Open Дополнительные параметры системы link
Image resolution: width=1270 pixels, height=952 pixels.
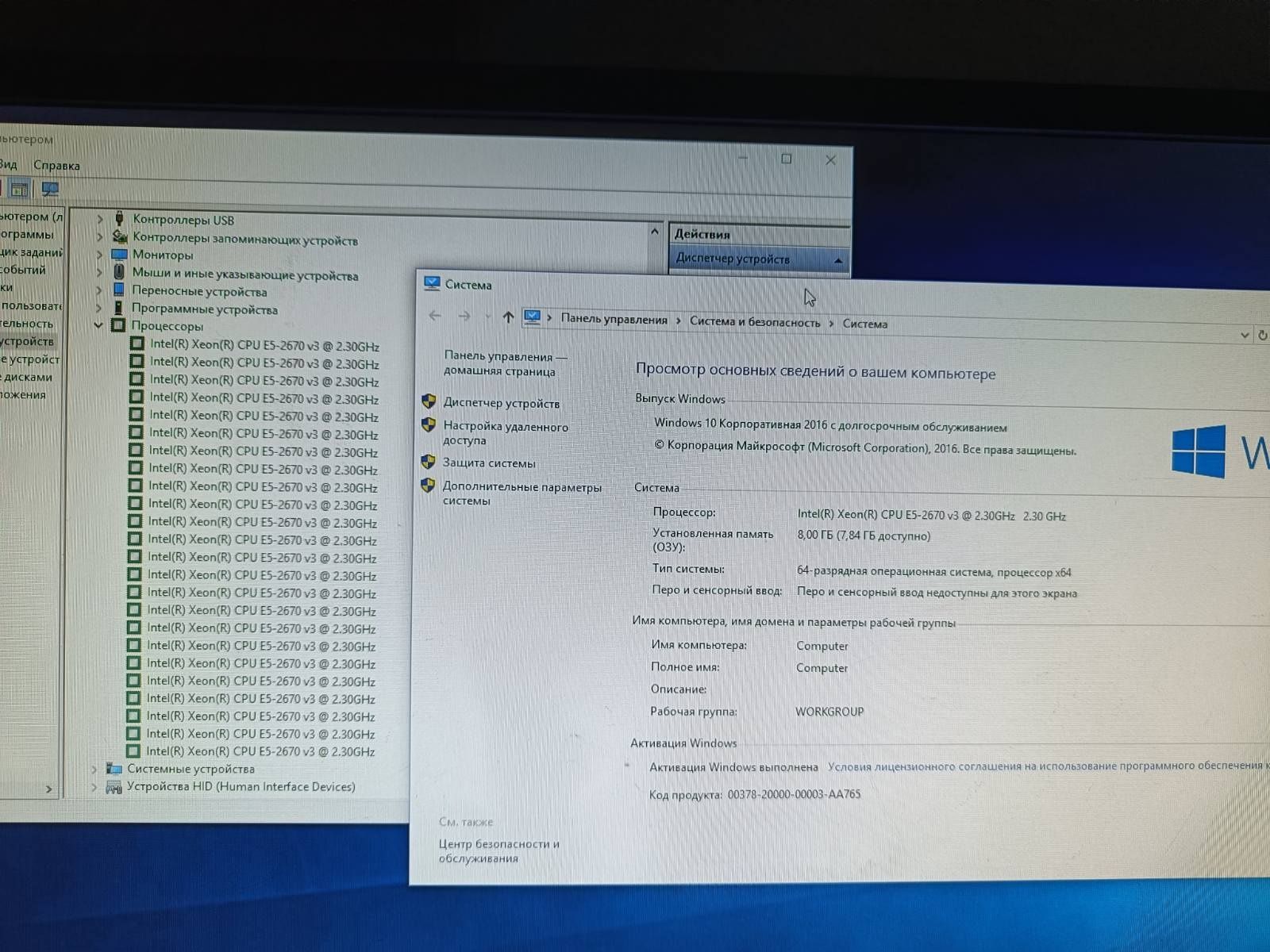[521, 493]
